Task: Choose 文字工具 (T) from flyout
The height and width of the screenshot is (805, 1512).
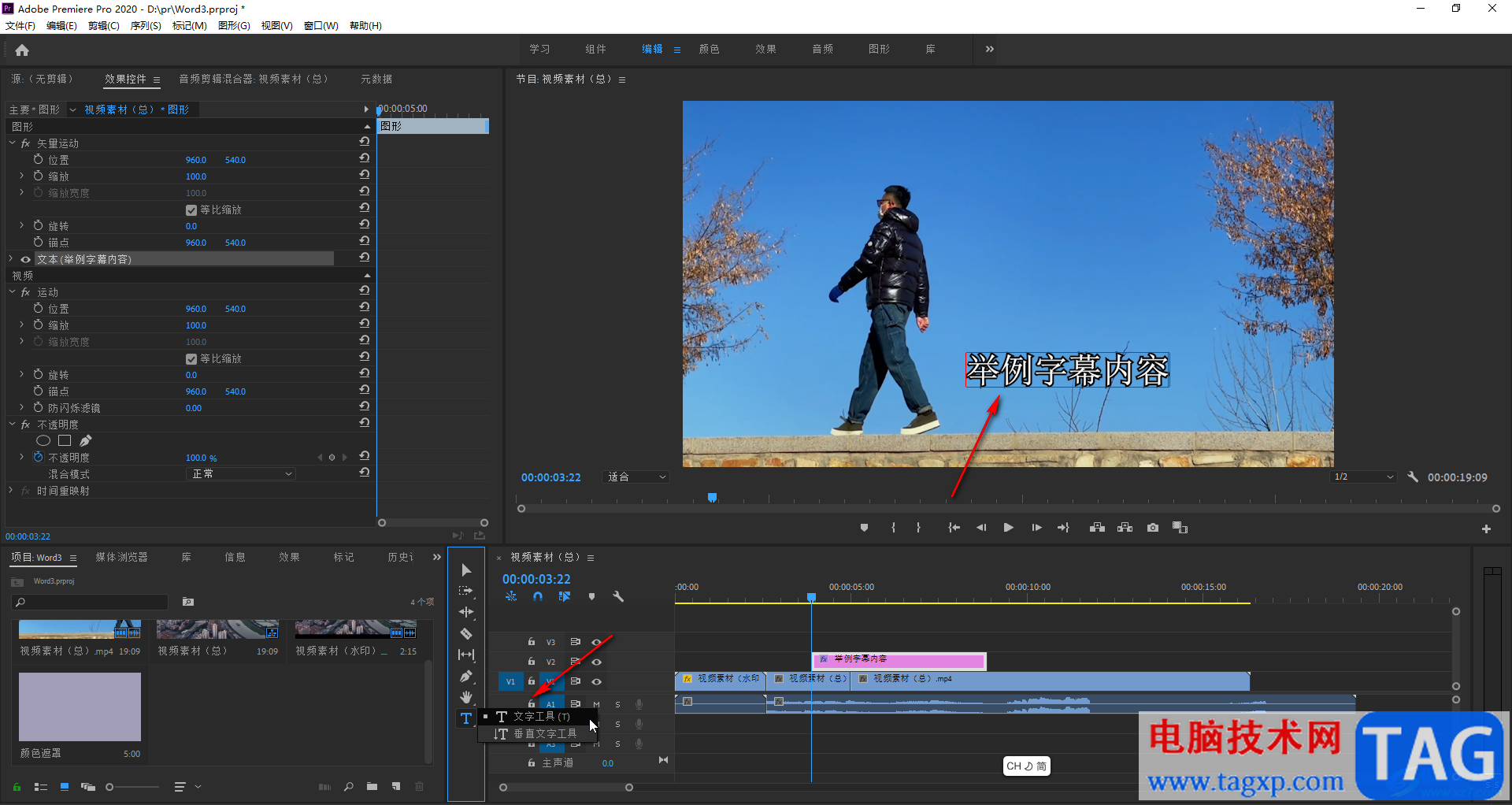Action: (538, 717)
